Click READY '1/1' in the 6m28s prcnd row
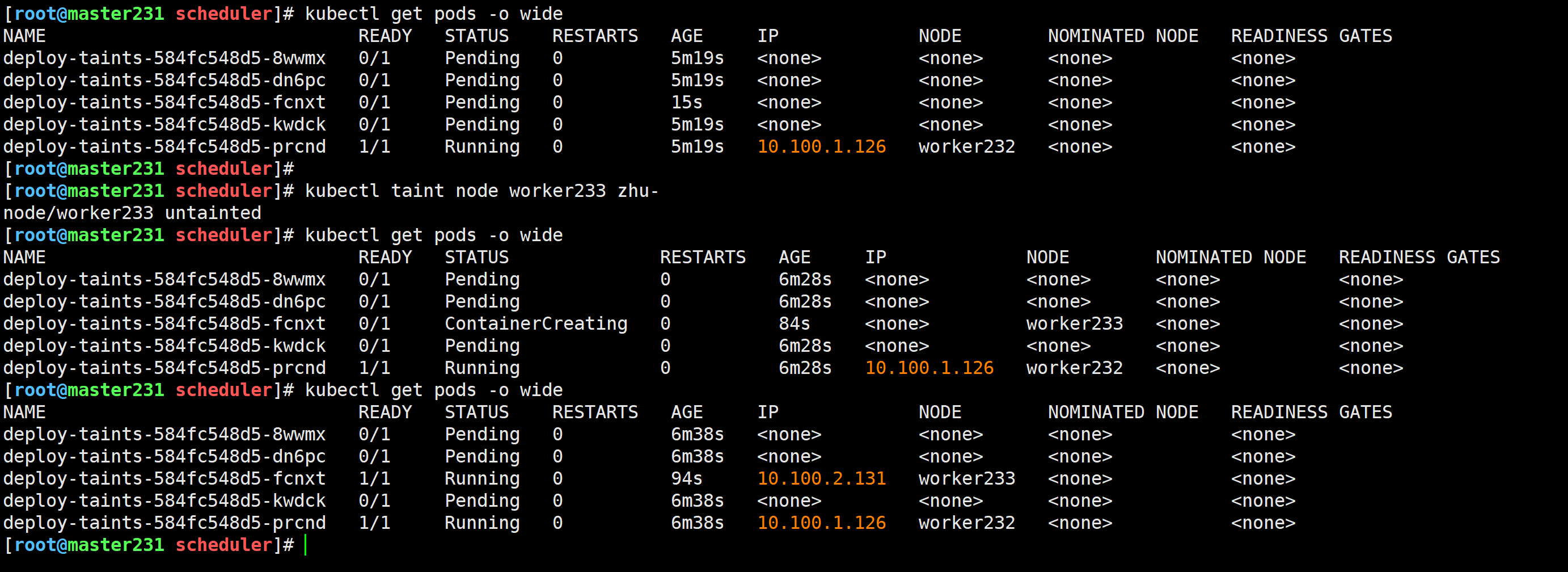The image size is (1568, 572). coord(374,367)
